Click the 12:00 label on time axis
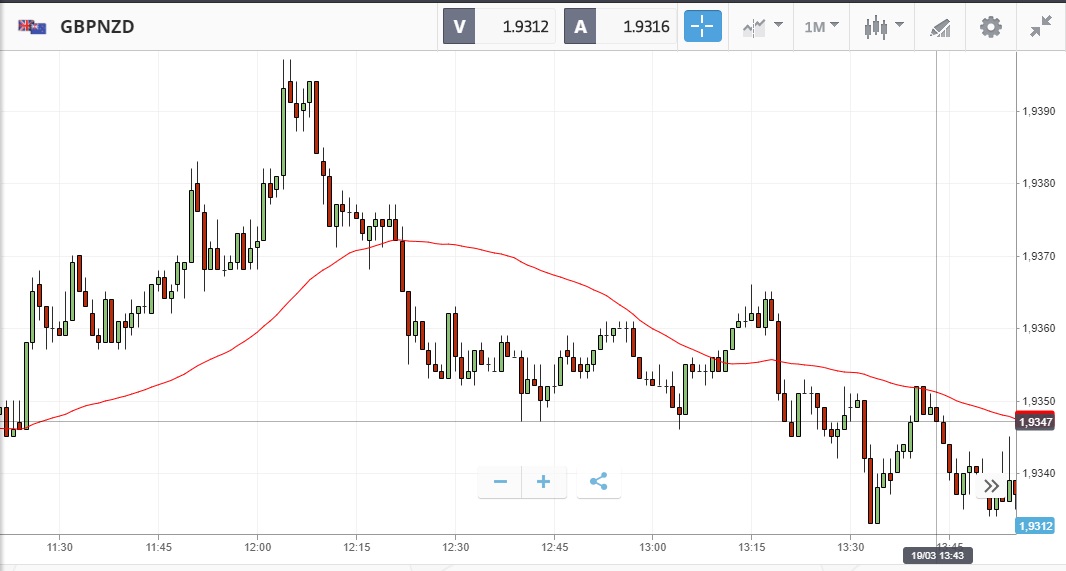This screenshot has width=1066, height=571. (257, 547)
